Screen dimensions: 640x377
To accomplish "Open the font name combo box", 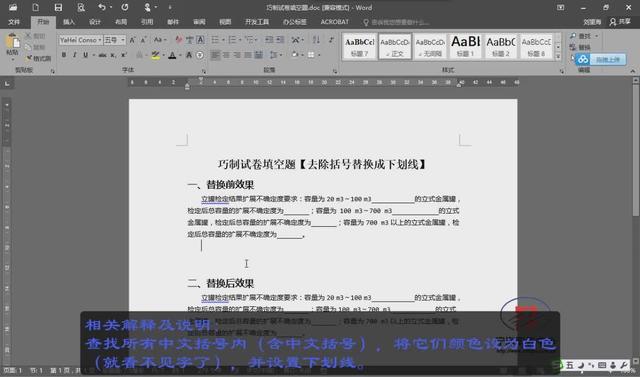I will [80, 40].
